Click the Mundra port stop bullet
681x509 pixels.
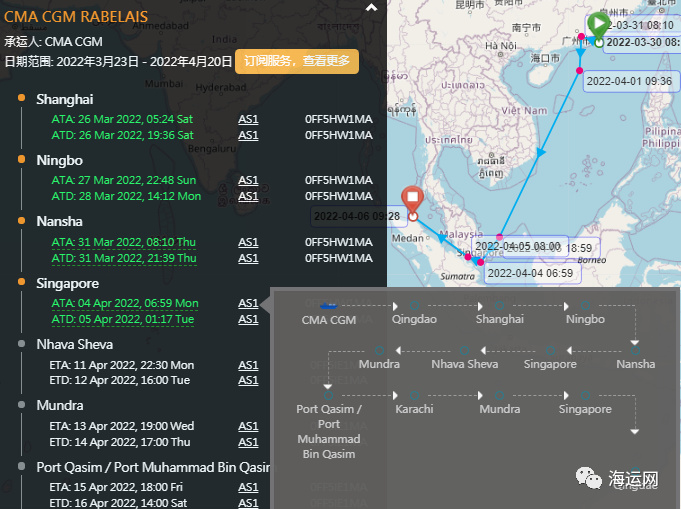21,404
